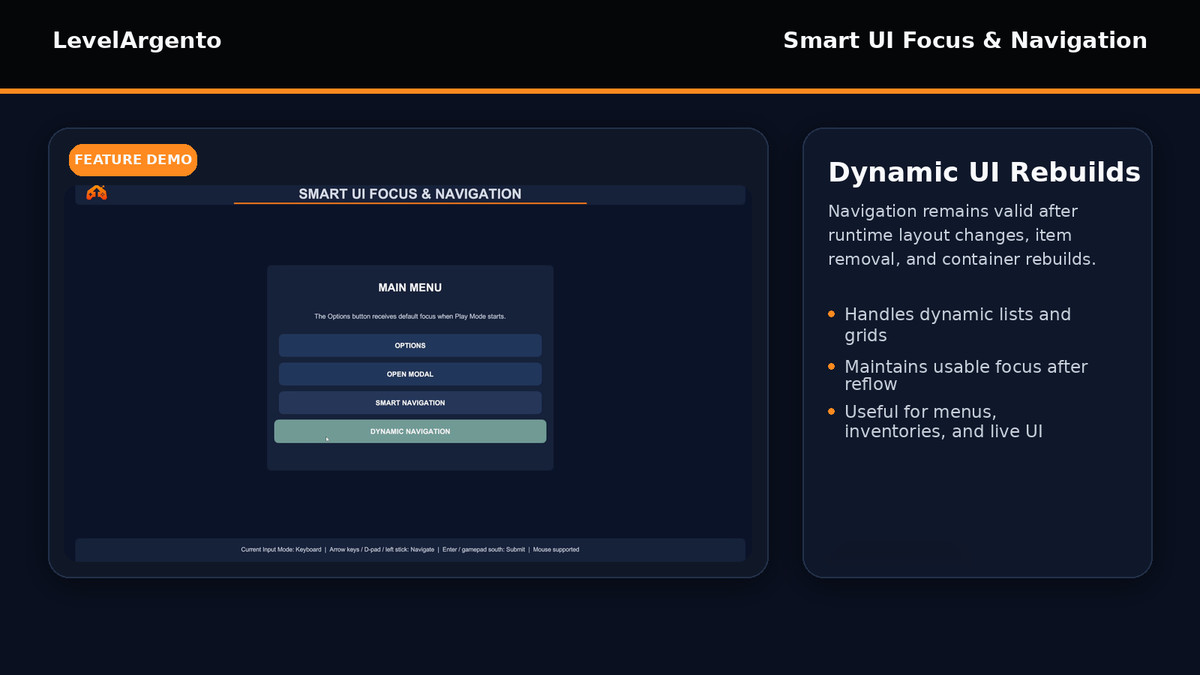Click the orange gamepad logo icon
Screen dimensions: 1200x675
(96, 193)
